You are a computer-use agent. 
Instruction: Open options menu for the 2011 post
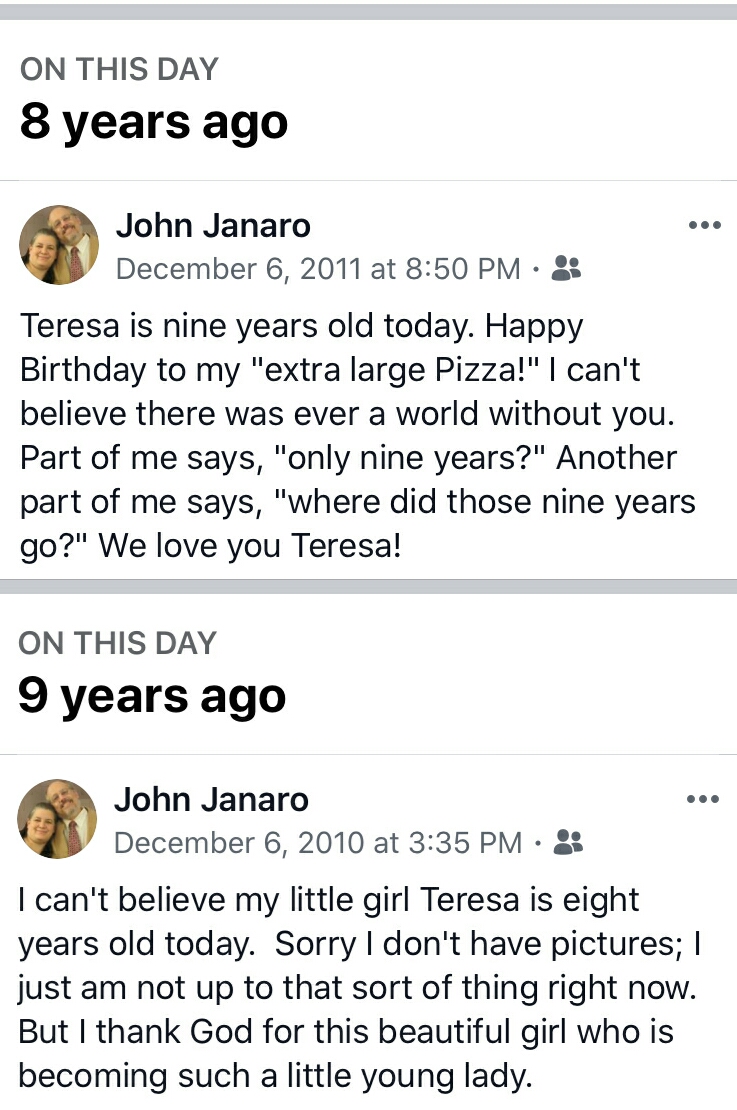704,225
